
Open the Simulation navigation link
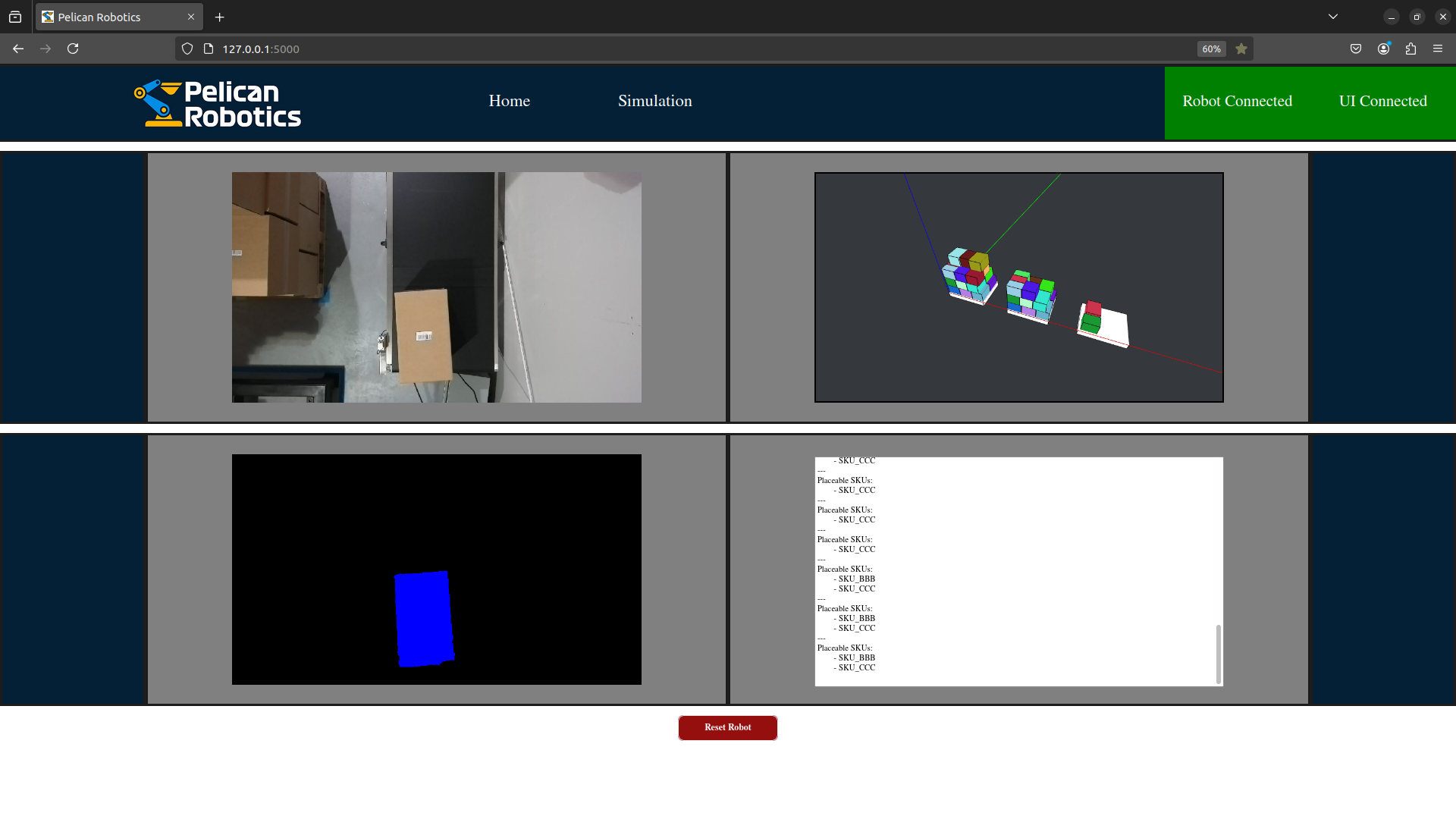654,101
